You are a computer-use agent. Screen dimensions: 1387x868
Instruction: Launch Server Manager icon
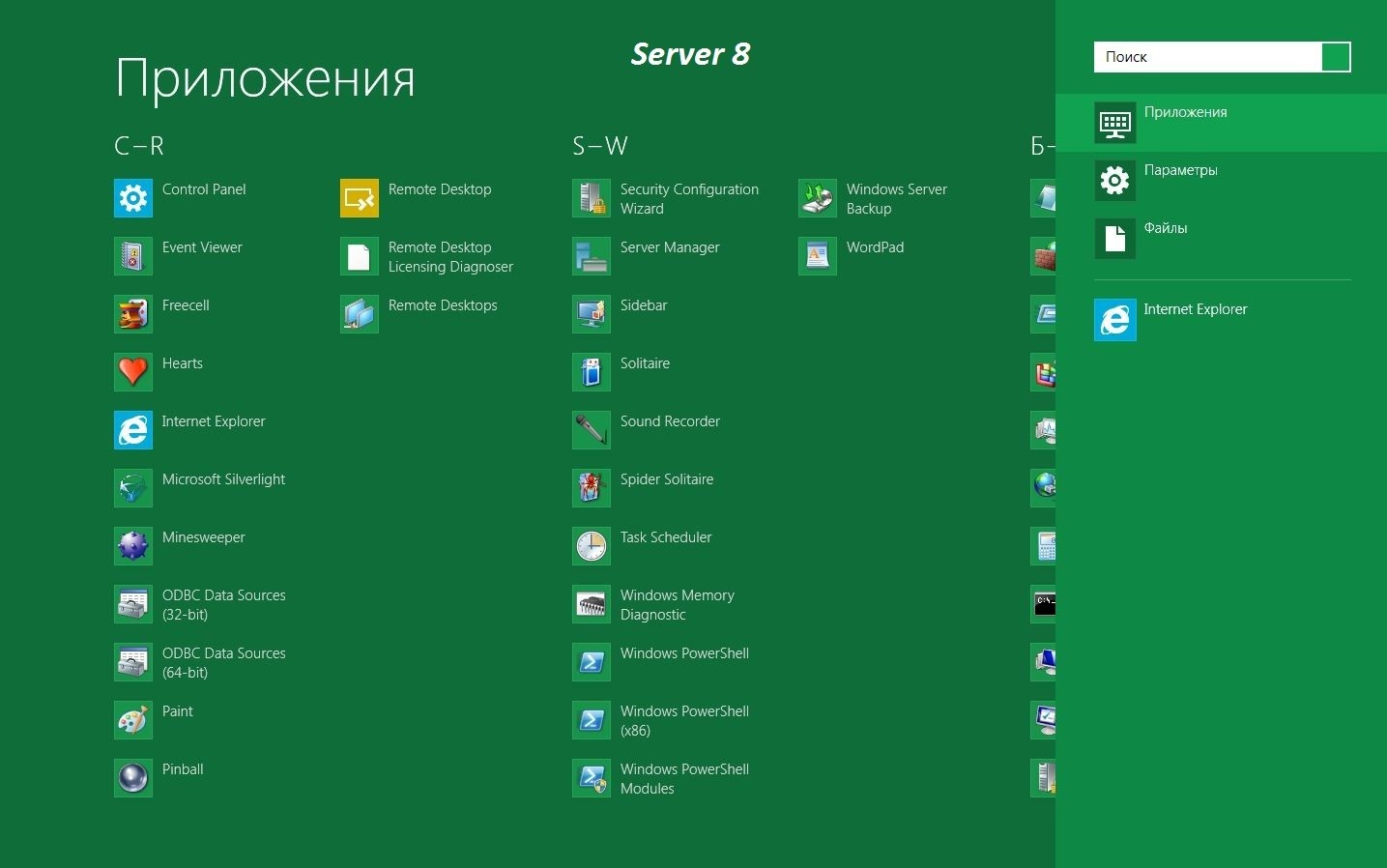[592, 256]
